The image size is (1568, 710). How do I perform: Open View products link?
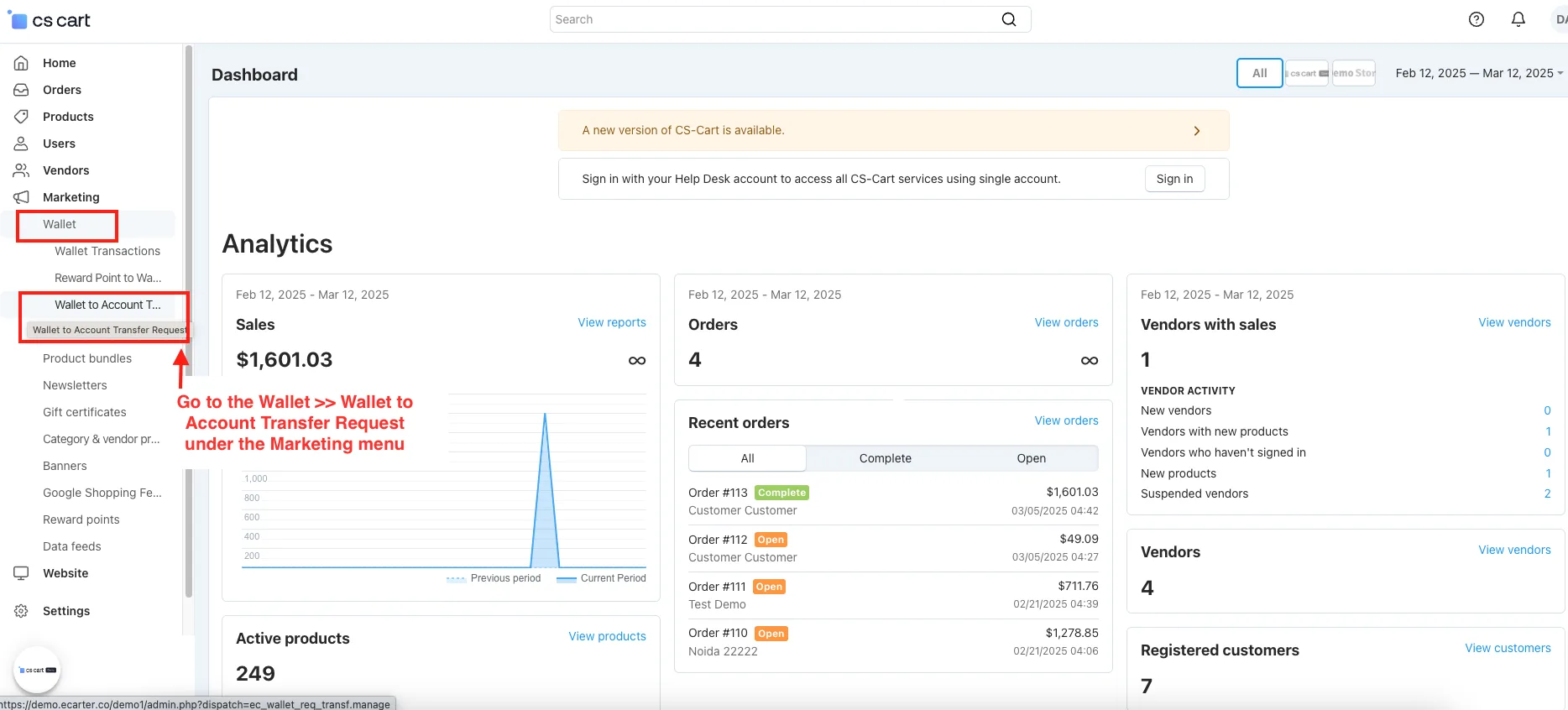(x=607, y=636)
